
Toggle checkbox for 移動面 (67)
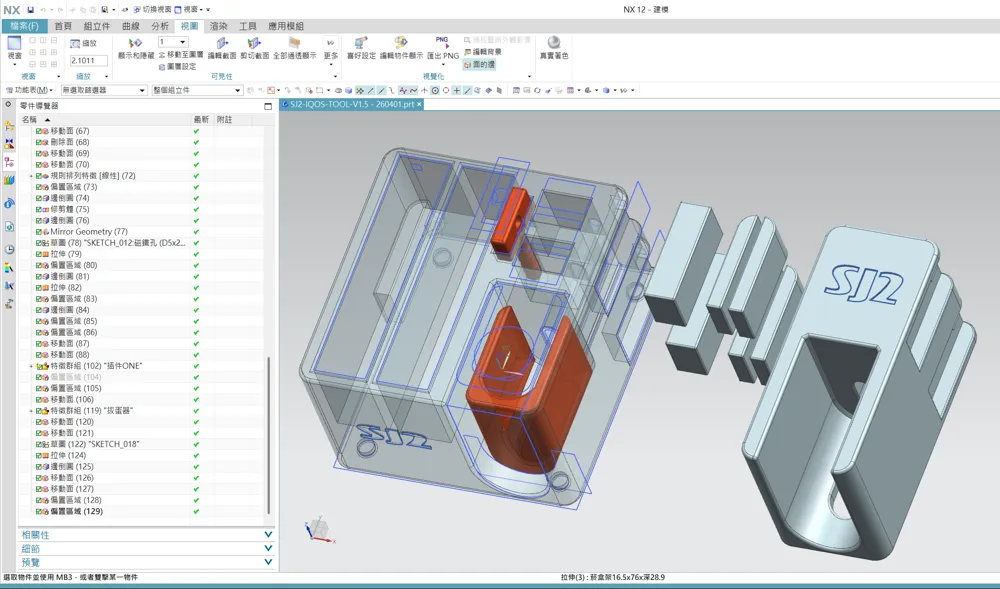coord(39,131)
